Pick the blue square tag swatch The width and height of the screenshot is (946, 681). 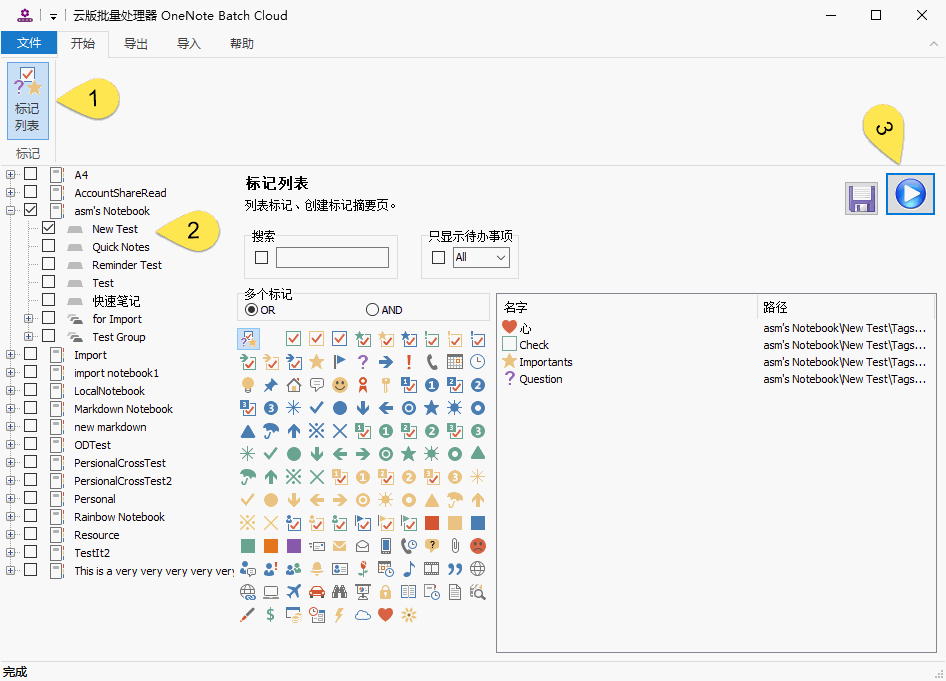477,523
